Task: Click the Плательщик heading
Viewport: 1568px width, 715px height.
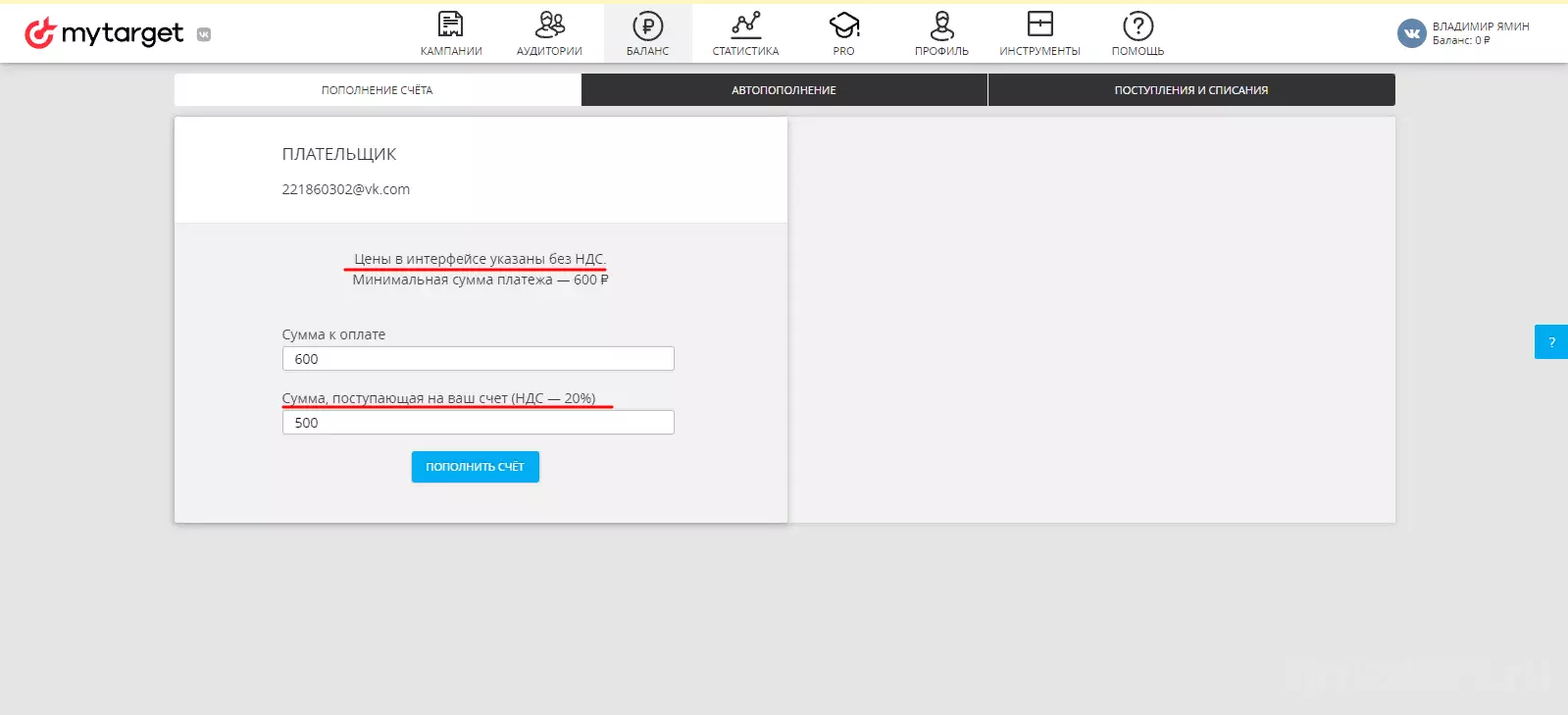Action: point(339,154)
